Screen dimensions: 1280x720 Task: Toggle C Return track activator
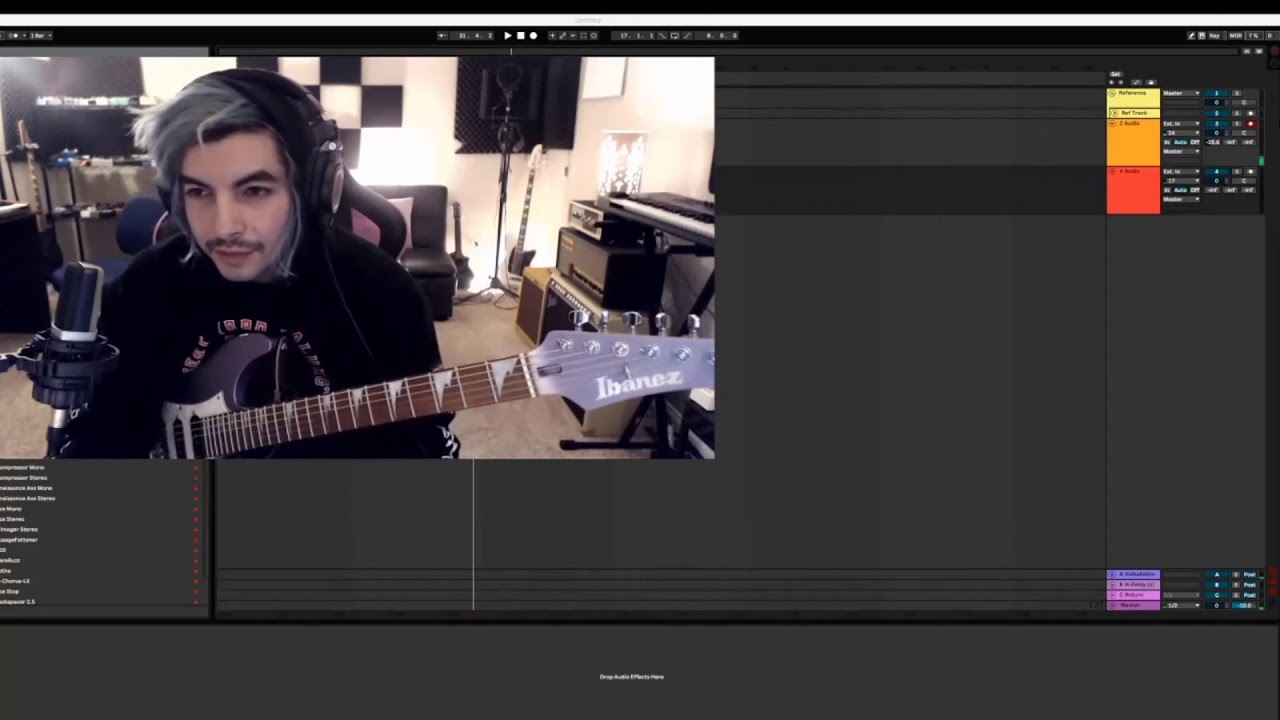click(x=1217, y=595)
